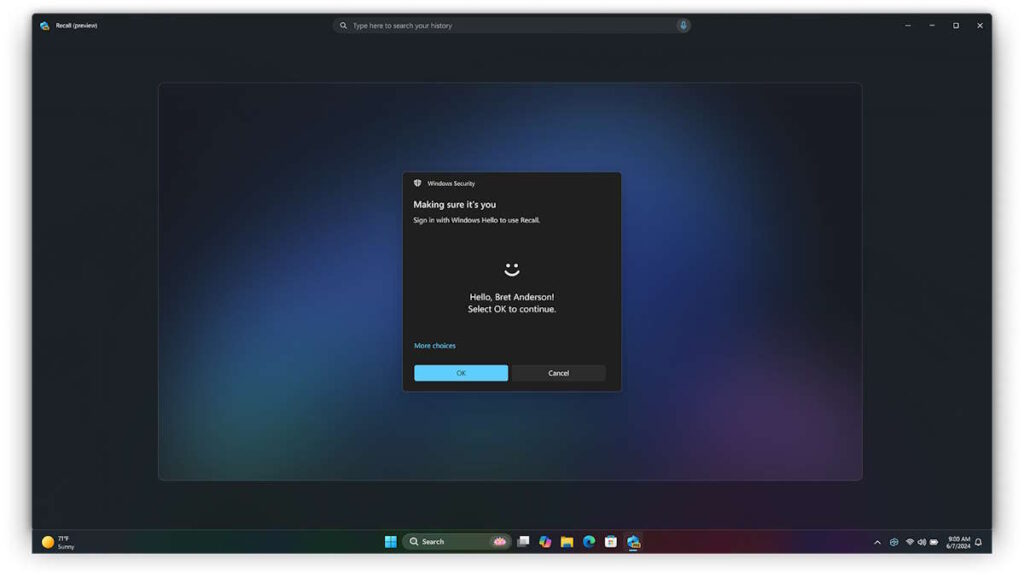Close the Recall window
The height and width of the screenshot is (576, 1024).
(980, 25)
